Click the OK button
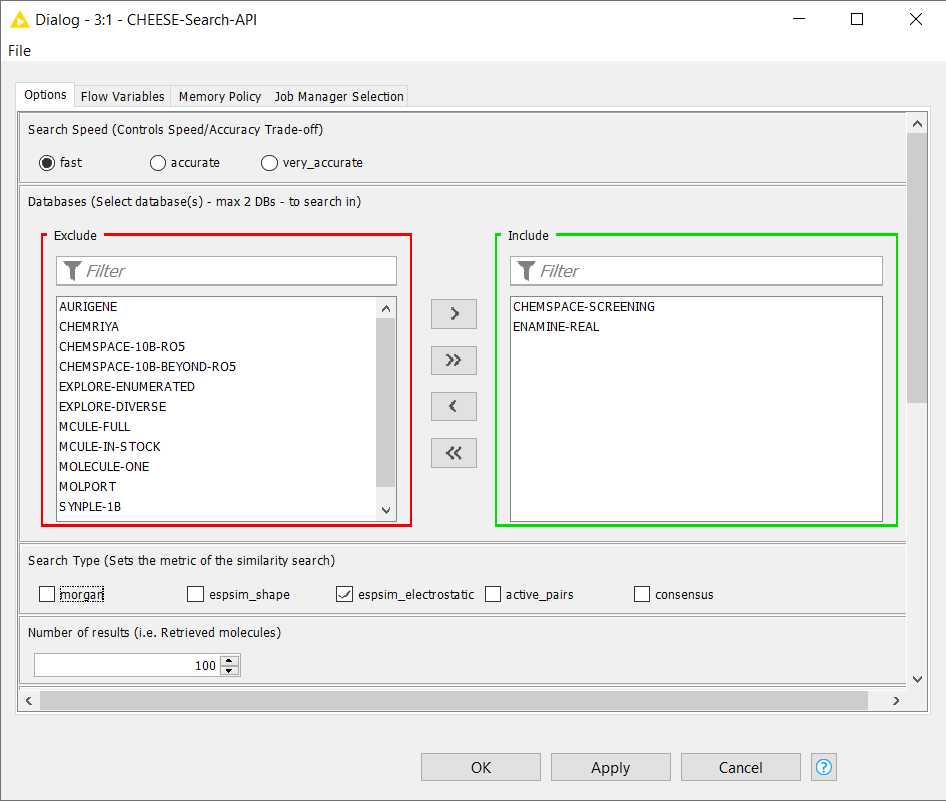946x801 pixels. click(481, 767)
